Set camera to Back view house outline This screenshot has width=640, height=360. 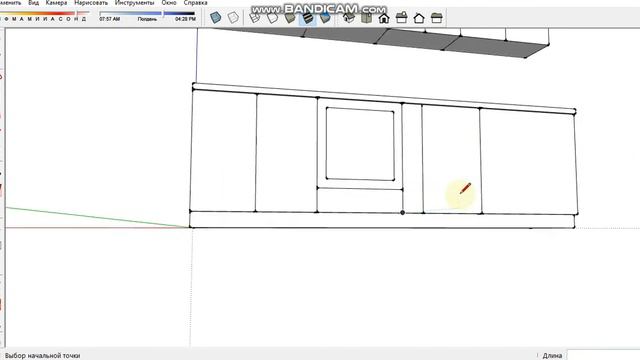point(419,18)
